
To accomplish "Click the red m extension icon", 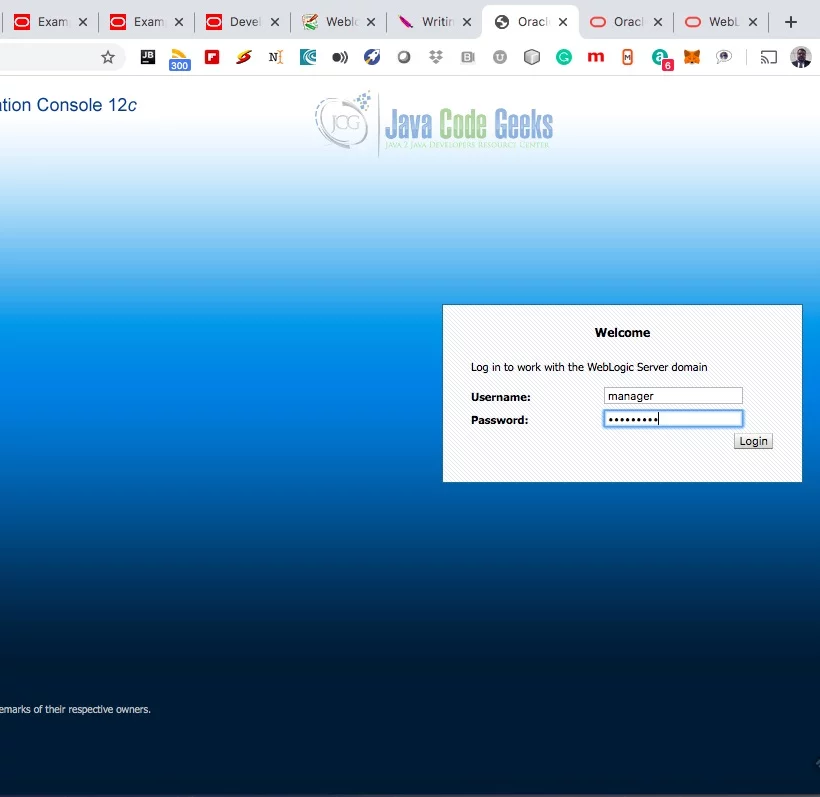I will pos(596,57).
